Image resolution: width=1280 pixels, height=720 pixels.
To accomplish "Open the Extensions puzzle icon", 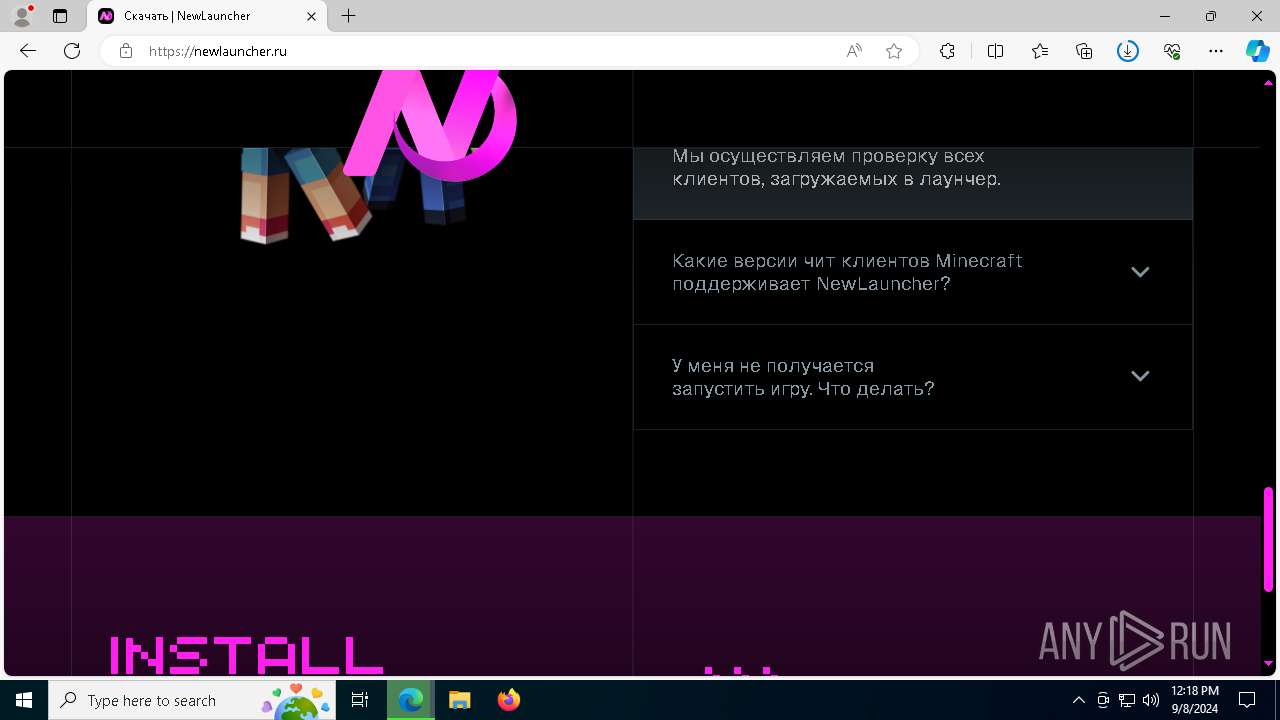I will click(947, 51).
